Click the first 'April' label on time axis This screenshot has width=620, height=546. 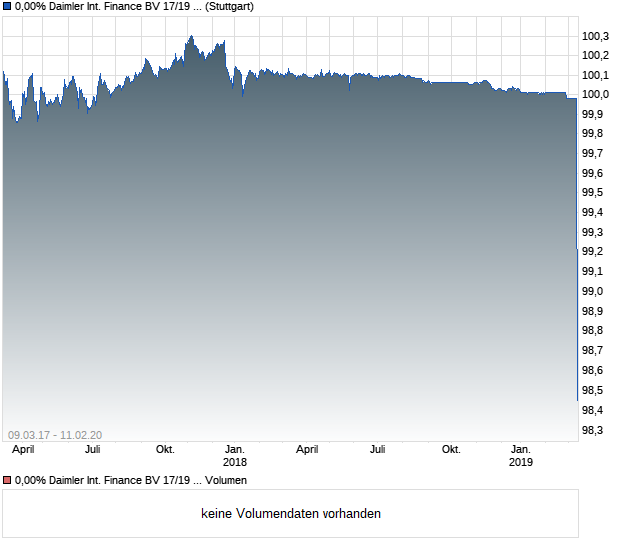coord(23,450)
